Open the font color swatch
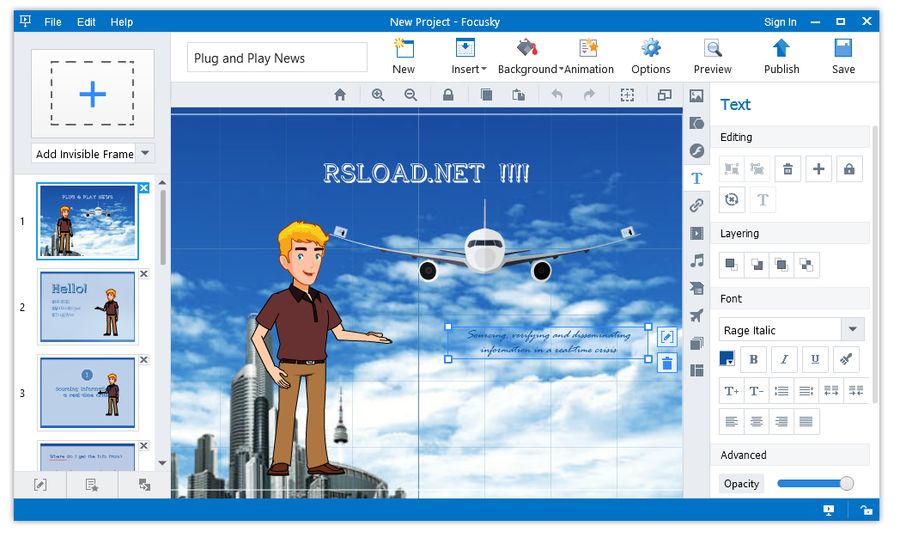900x538 pixels. pos(727,359)
